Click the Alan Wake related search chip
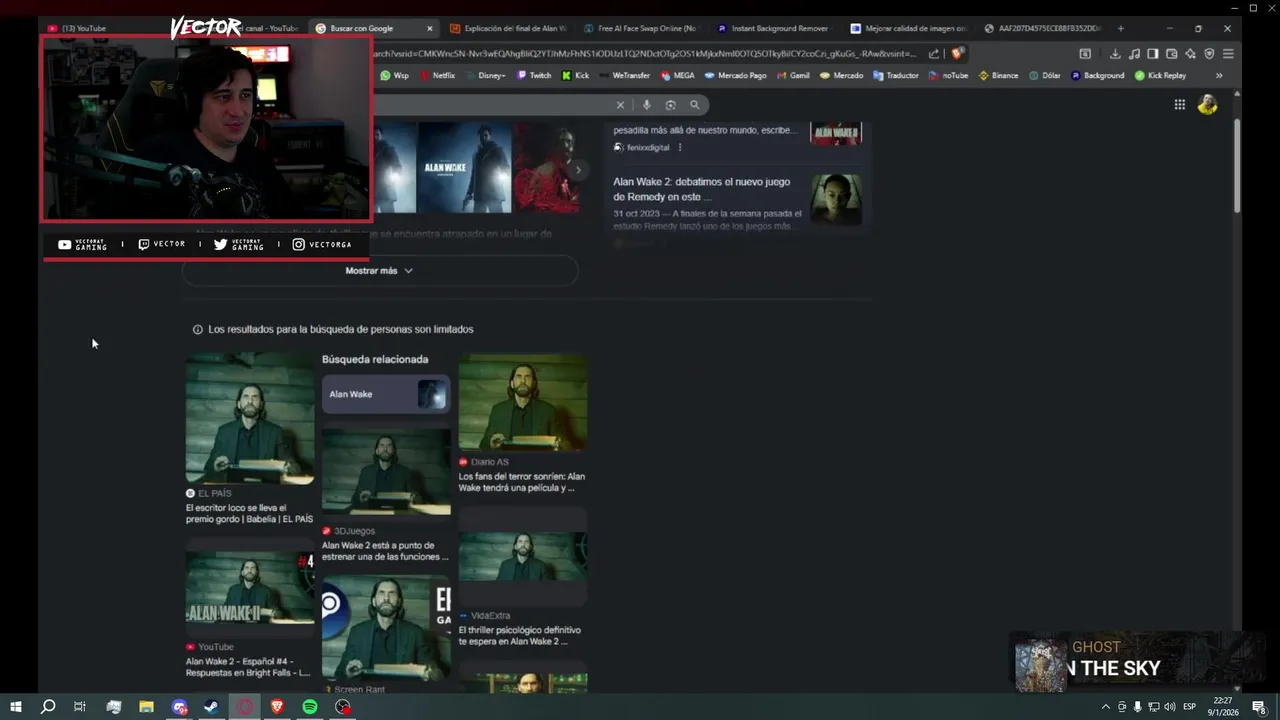Viewport: 1280px width, 720px height. click(386, 394)
